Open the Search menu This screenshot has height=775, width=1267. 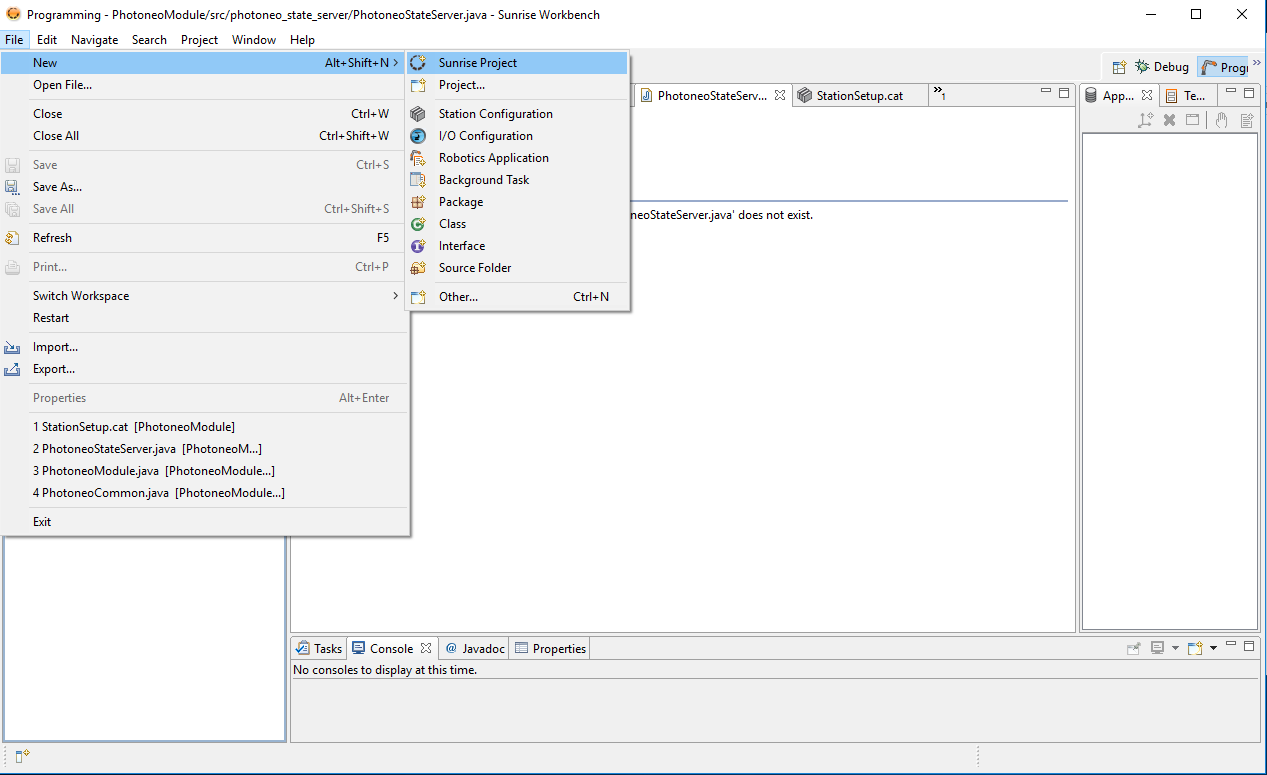pyautogui.click(x=149, y=40)
